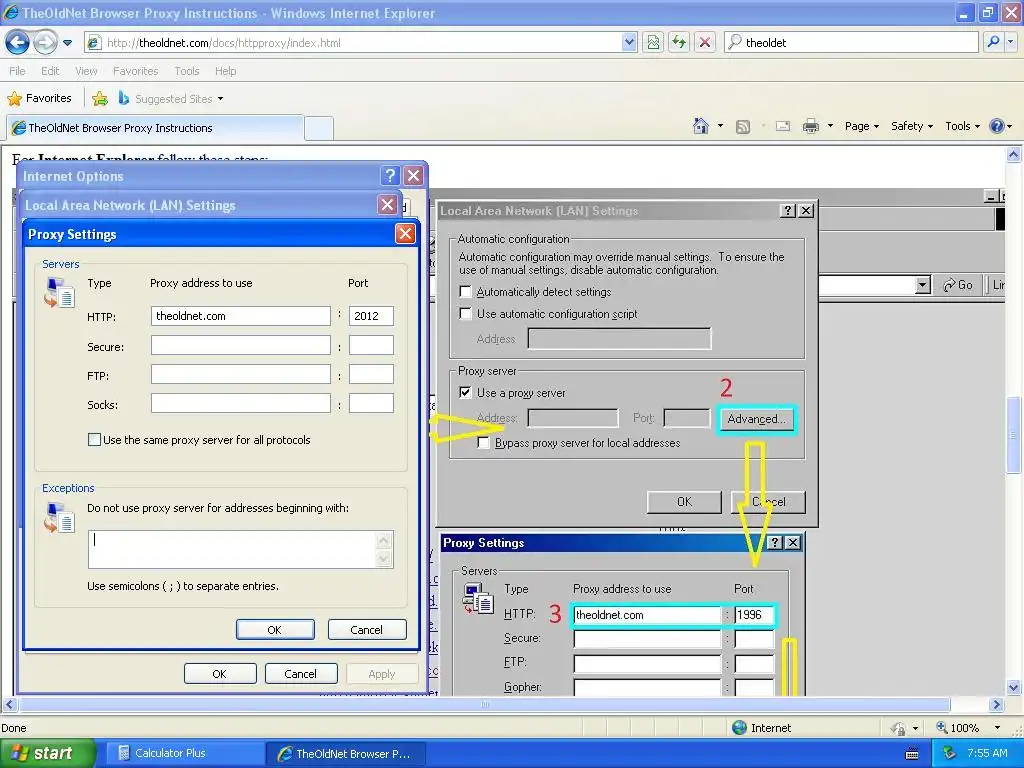Click the empty New Tab button
This screenshot has height=768, width=1024.
point(319,128)
